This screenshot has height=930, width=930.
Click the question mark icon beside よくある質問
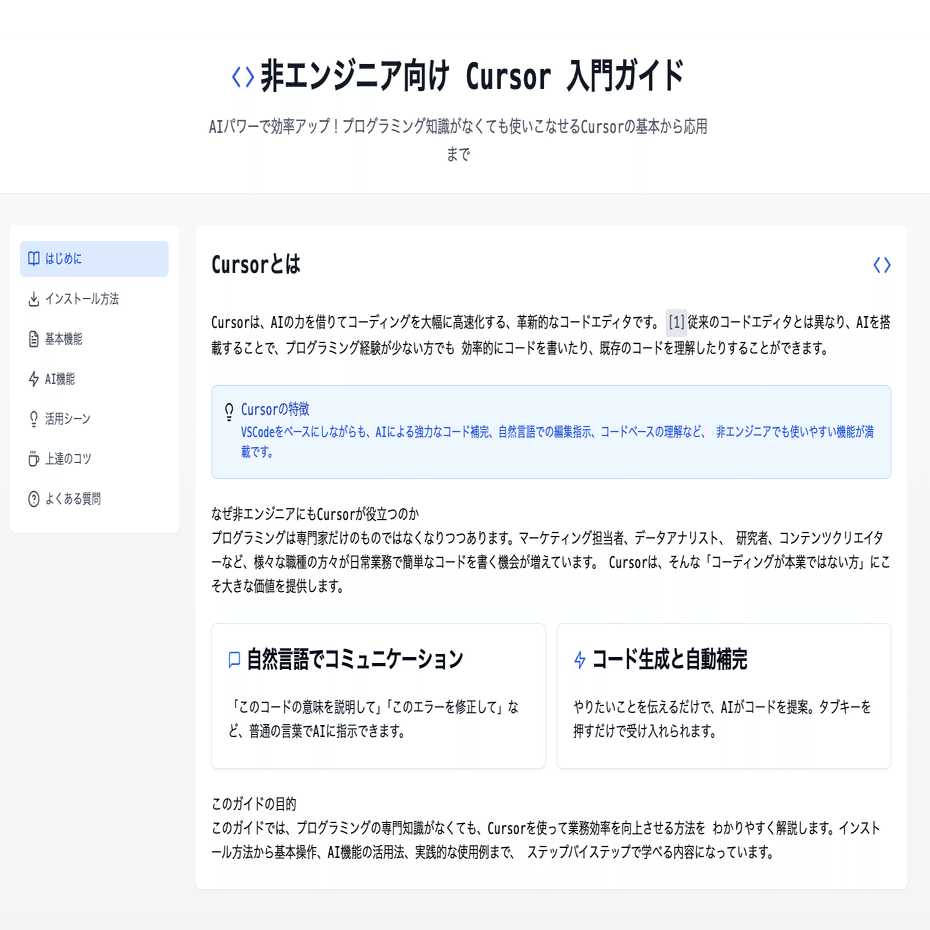[x=33, y=497]
